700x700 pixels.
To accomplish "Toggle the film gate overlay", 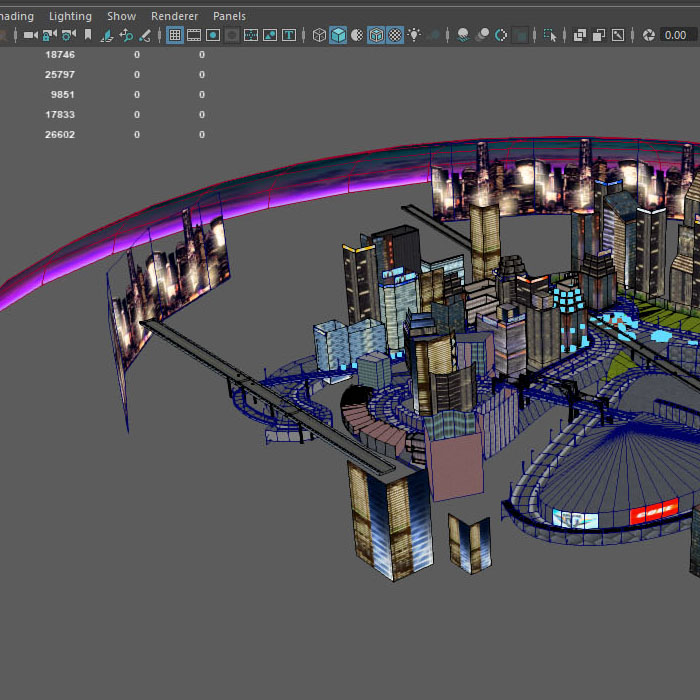I will pyautogui.click(x=194, y=35).
